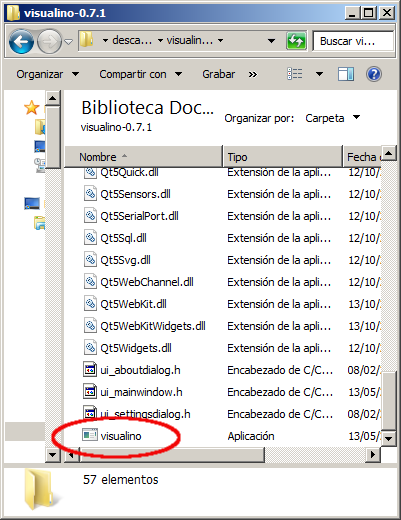
Task: Toggle the preview pane icon
Action: click(346, 74)
